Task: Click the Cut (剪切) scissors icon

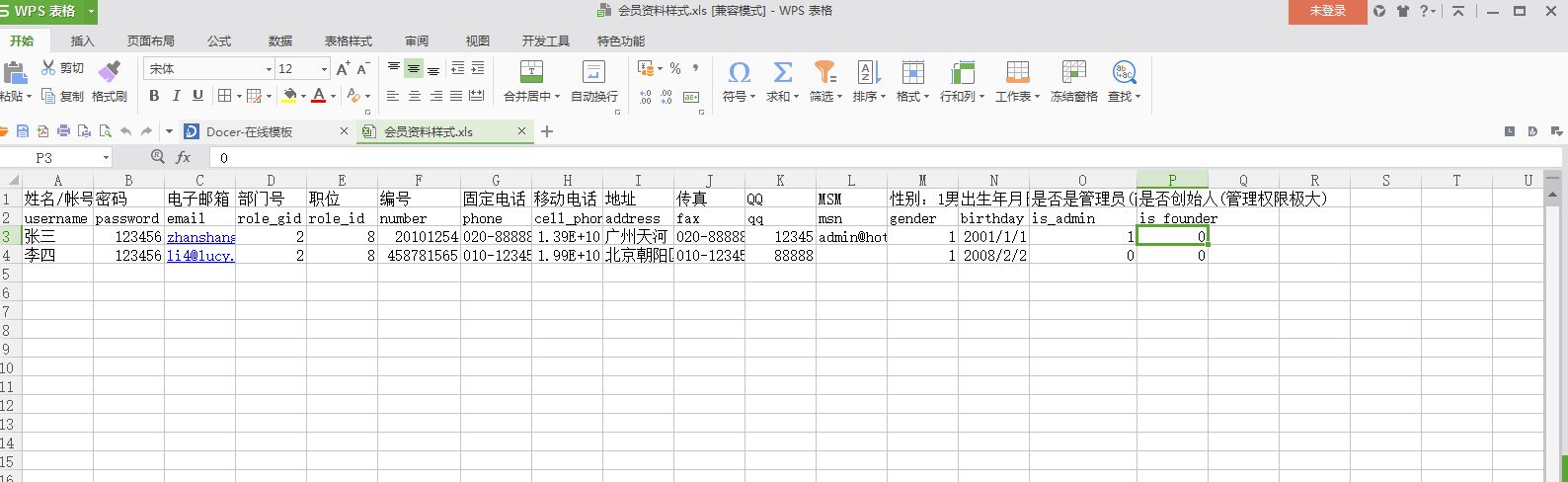Action: coord(48,68)
